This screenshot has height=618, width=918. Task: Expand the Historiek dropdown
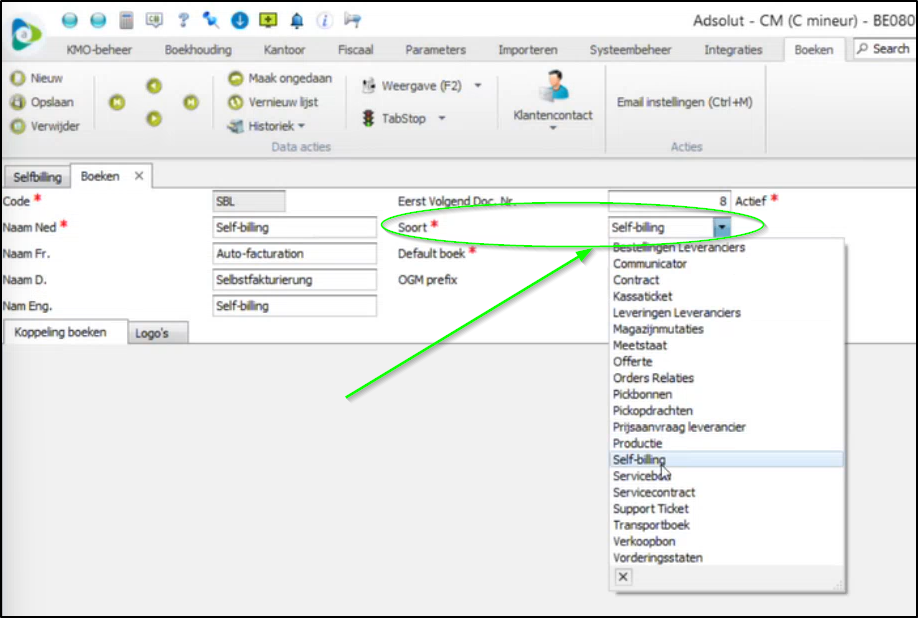tap(301, 127)
